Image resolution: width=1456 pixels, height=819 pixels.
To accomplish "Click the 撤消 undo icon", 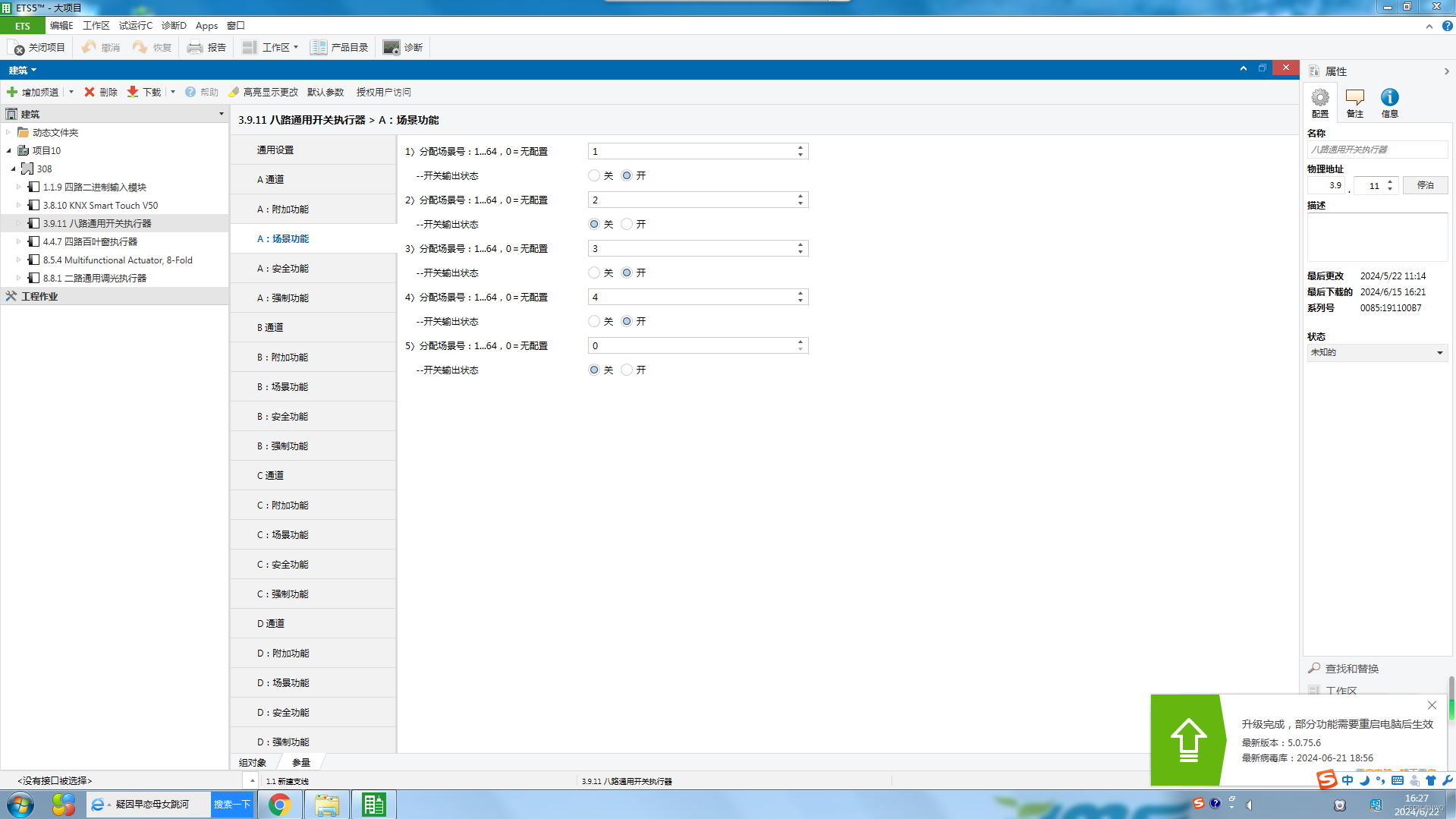I will click(x=89, y=47).
